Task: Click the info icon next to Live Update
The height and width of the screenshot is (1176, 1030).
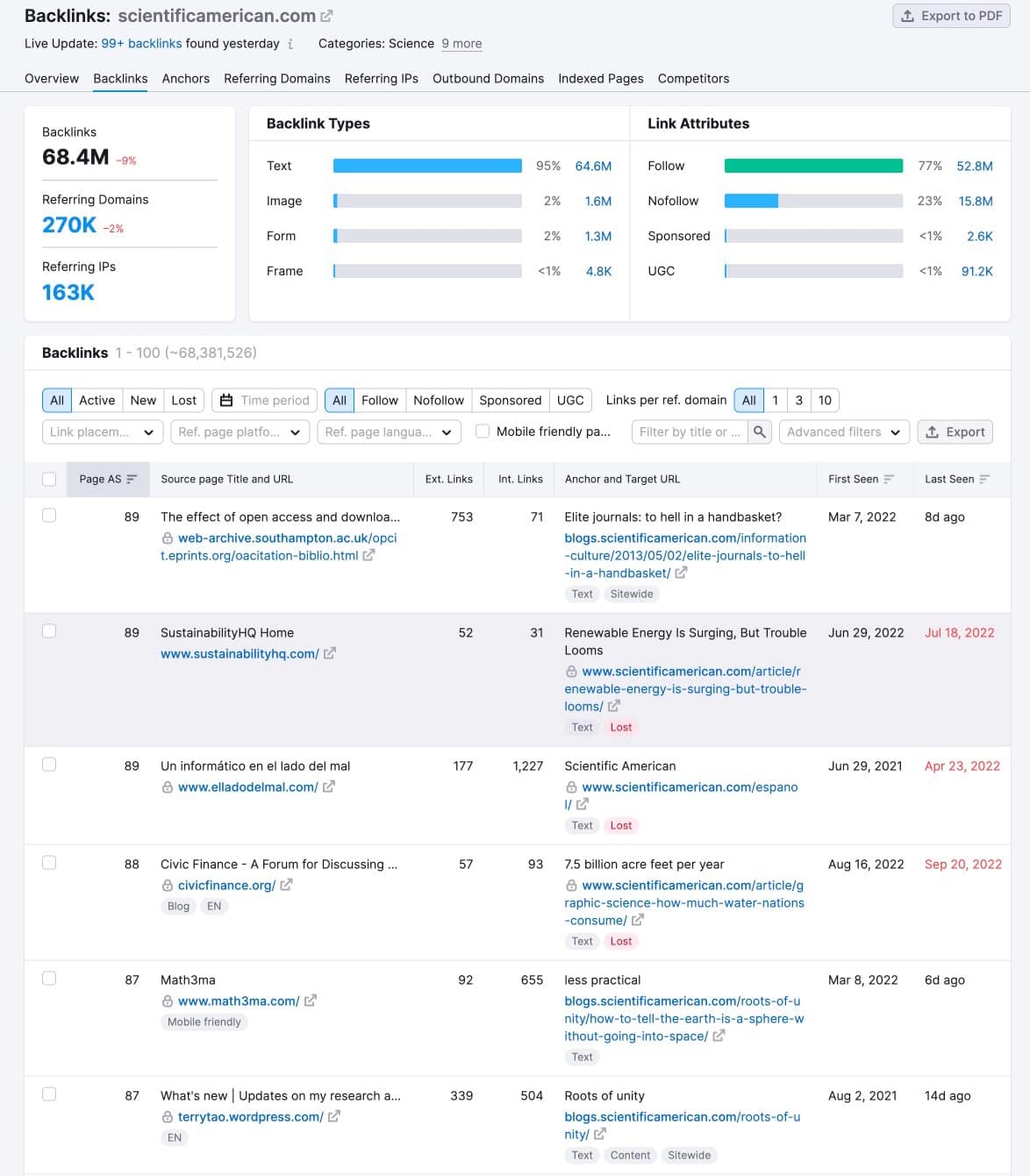Action: 290,43
